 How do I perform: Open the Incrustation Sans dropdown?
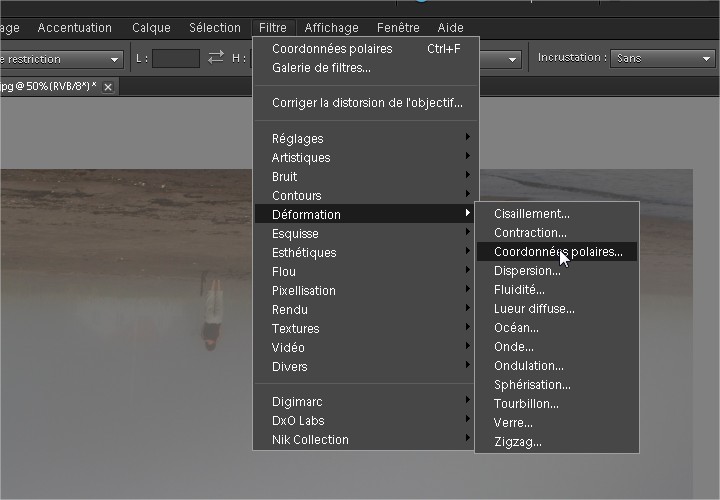coord(663,59)
